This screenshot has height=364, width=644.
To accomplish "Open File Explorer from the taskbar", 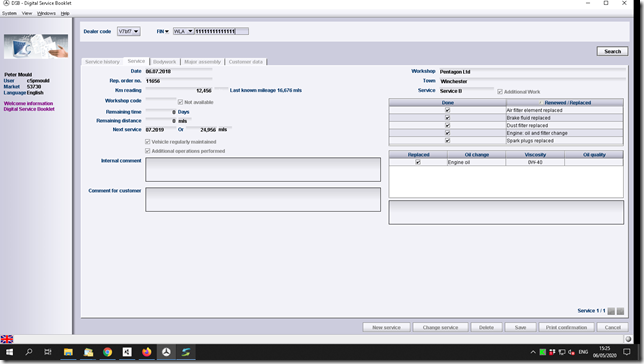I will [68, 352].
